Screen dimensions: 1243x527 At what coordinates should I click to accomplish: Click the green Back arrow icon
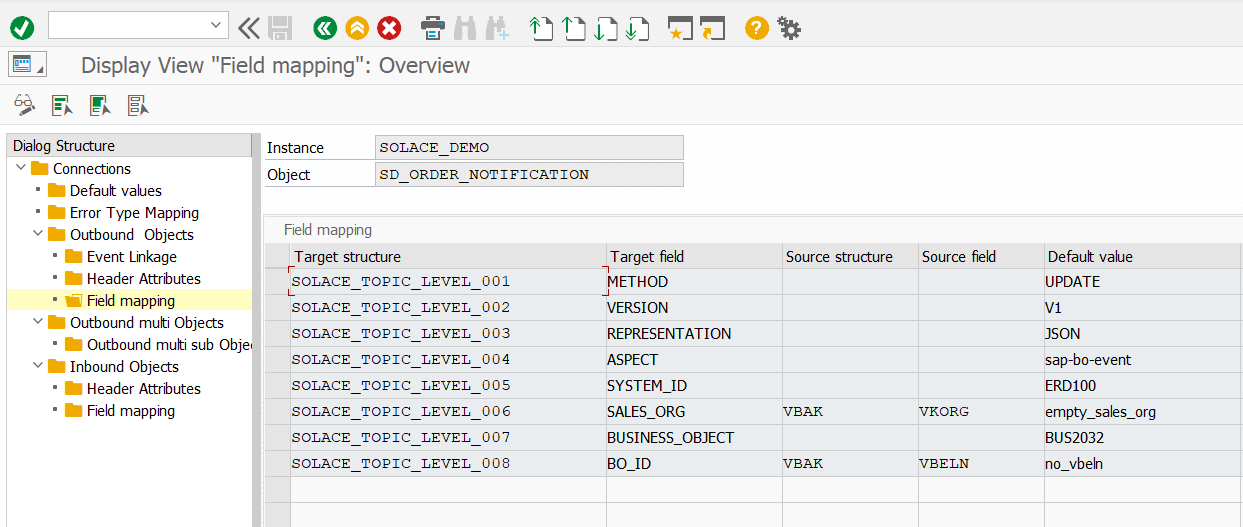coord(325,28)
